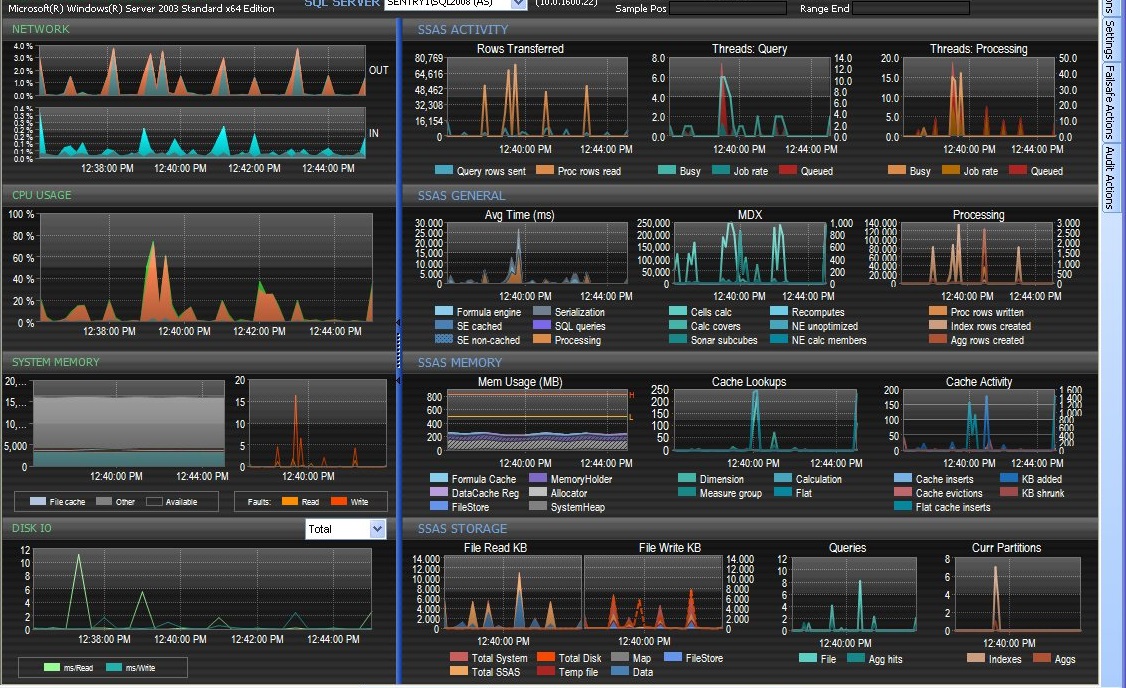Screen dimensions: 1126x688
Task: Click the Query rows sent legend swatch
Action: [x=444, y=171]
